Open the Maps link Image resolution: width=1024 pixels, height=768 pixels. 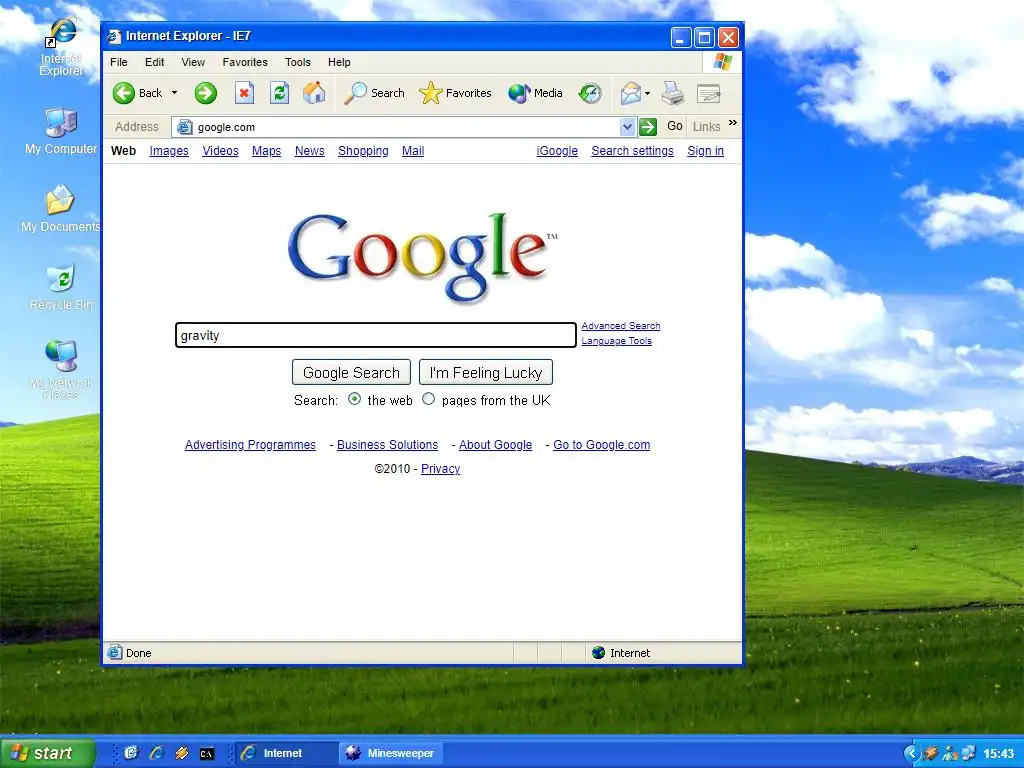[266, 151]
